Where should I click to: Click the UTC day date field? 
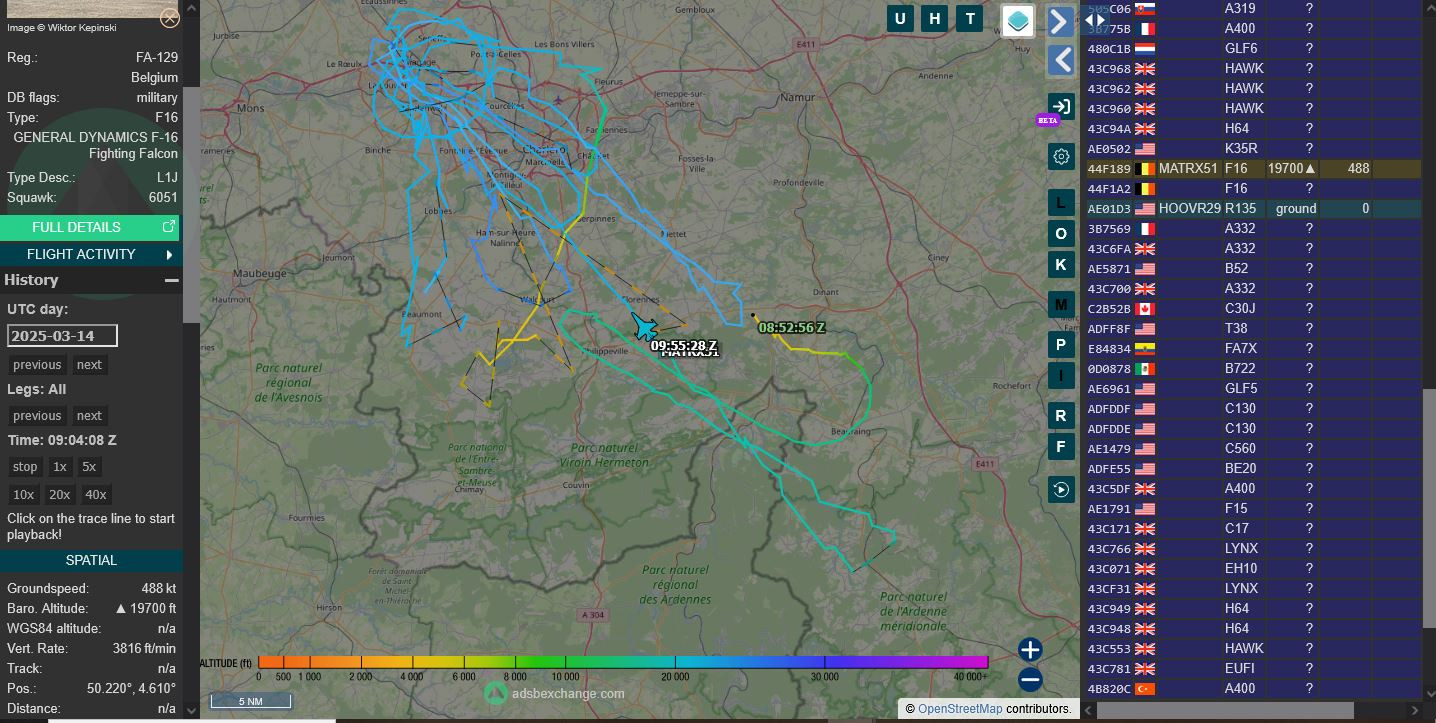tap(62, 336)
